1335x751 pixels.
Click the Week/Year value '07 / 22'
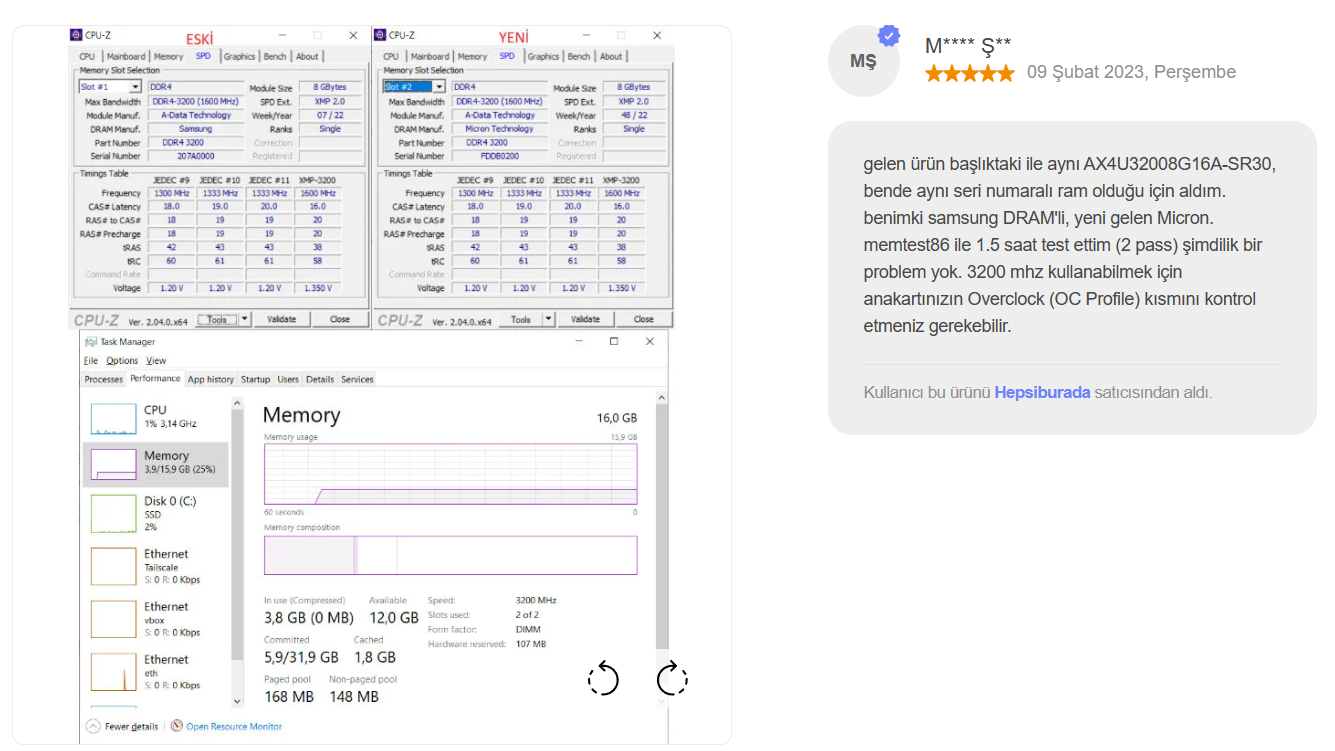[x=330, y=115]
